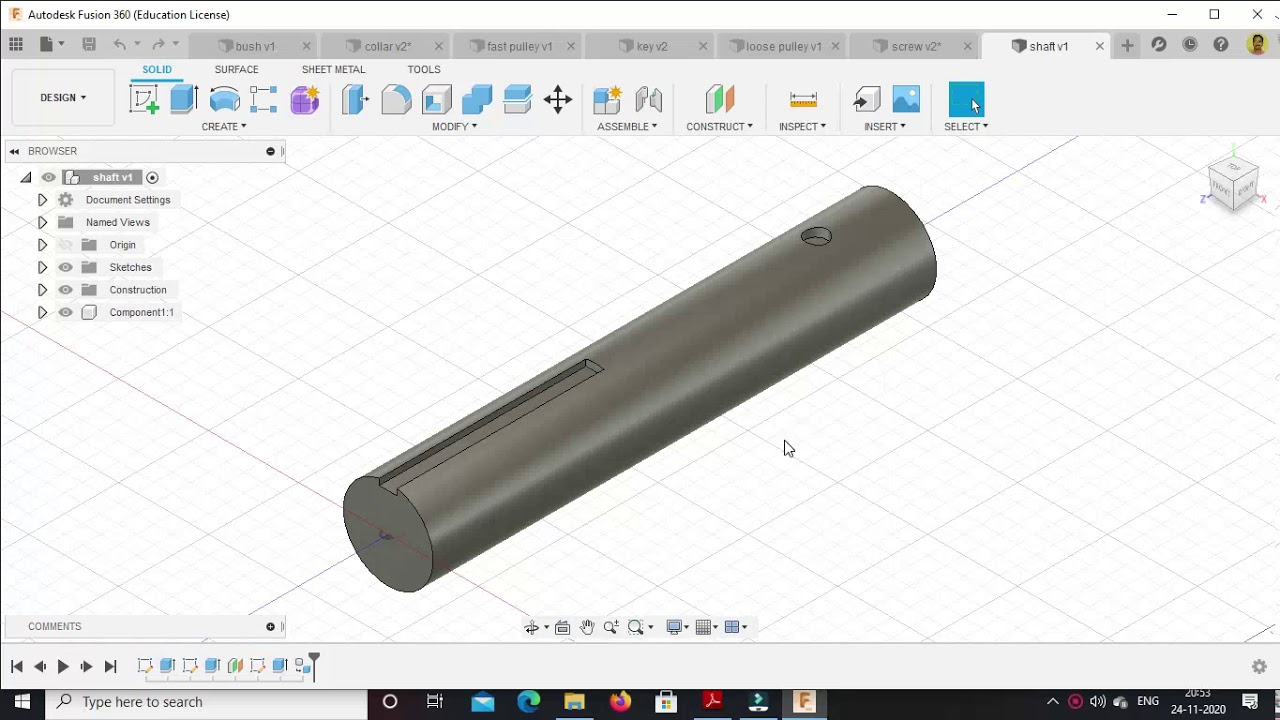Select the Create Sketch tool
The height and width of the screenshot is (720, 1280).
pyautogui.click(x=144, y=99)
